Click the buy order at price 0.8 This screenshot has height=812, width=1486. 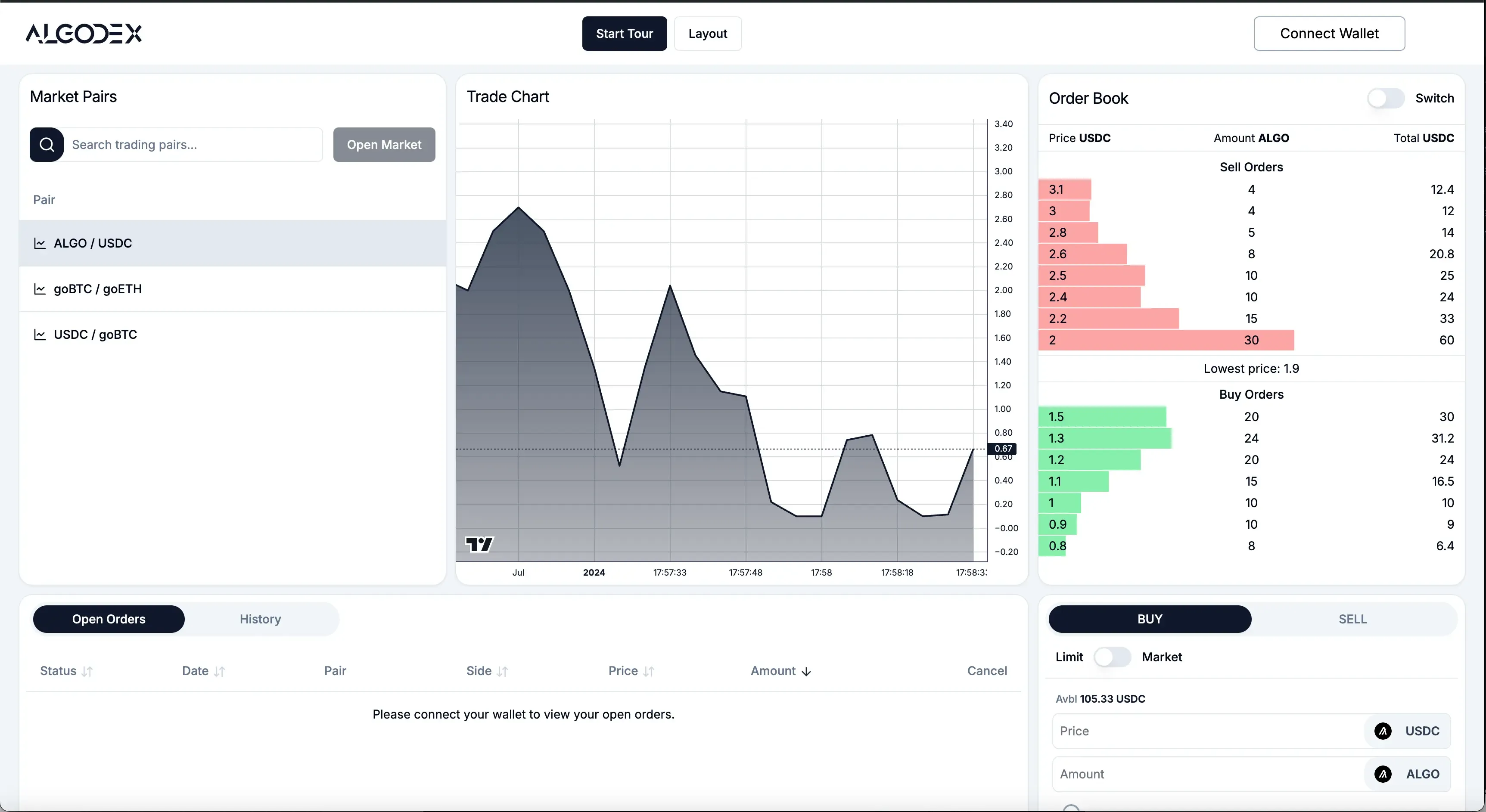[1251, 546]
